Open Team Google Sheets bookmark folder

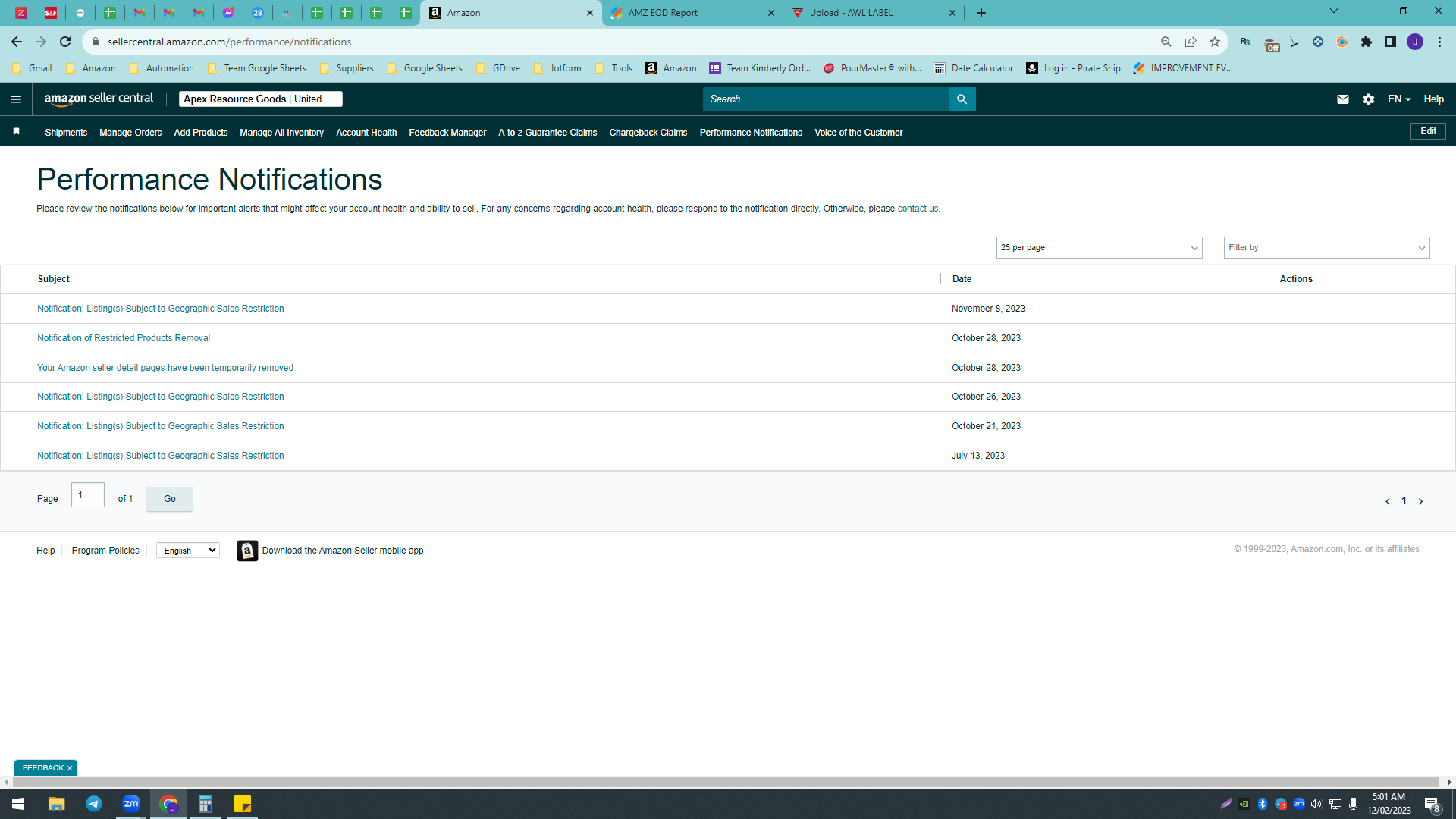[256, 68]
